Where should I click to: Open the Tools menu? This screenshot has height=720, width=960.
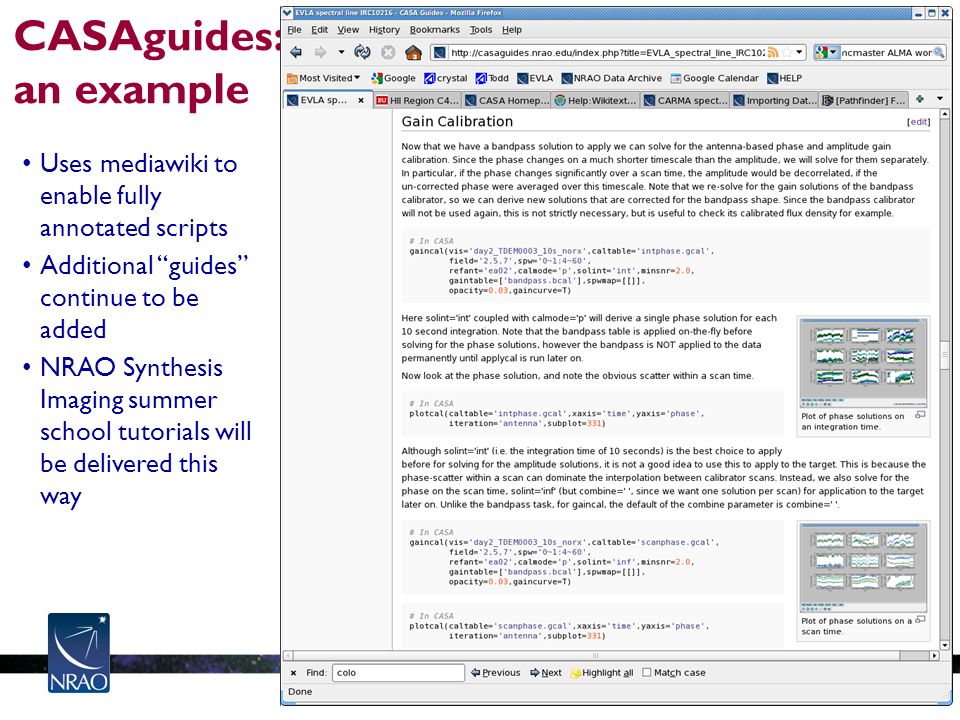(481, 29)
